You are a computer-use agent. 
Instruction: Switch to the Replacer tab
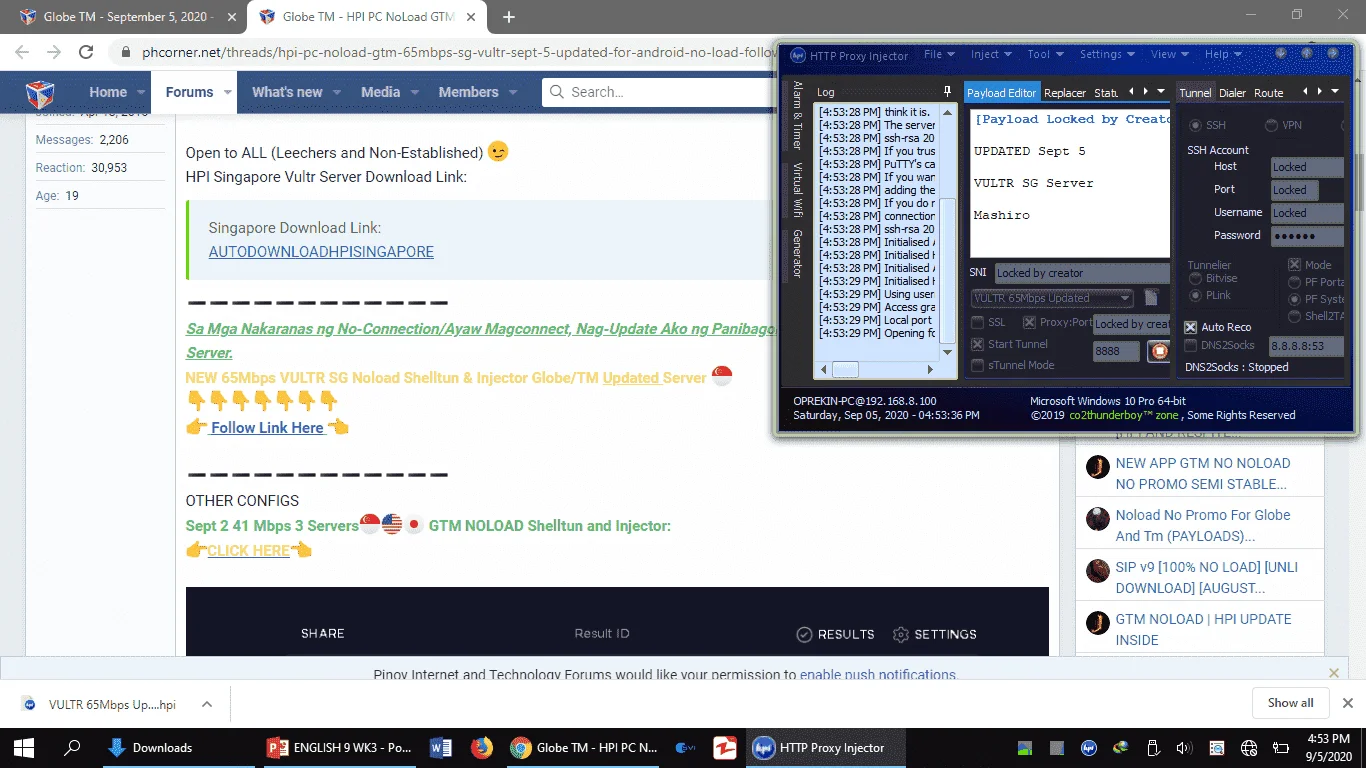point(1064,92)
